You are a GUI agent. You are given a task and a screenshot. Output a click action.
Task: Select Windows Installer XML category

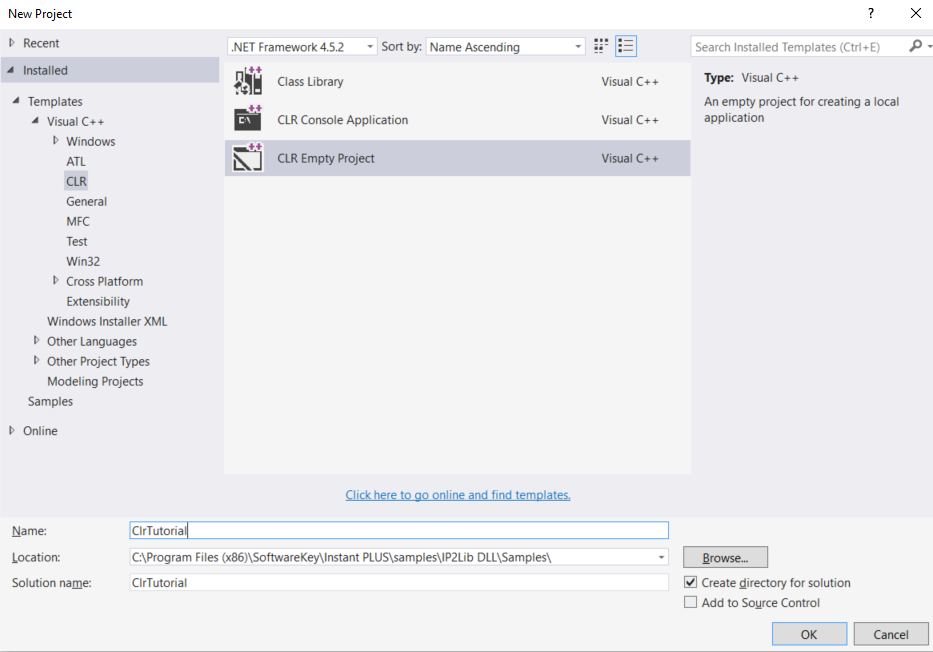(107, 321)
